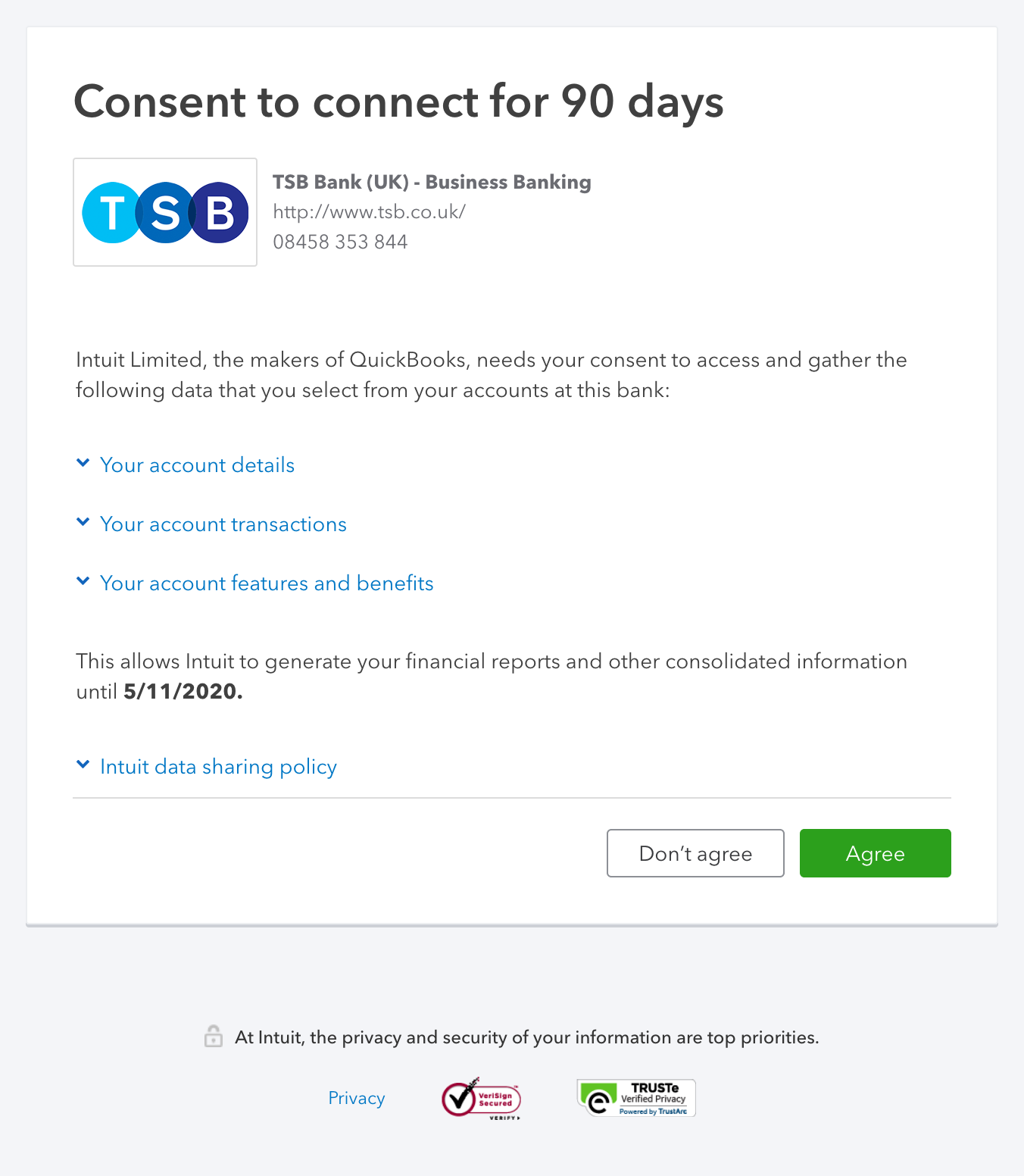Open Your account features and benefits label
Screen dimensions: 1024x1176
267,583
